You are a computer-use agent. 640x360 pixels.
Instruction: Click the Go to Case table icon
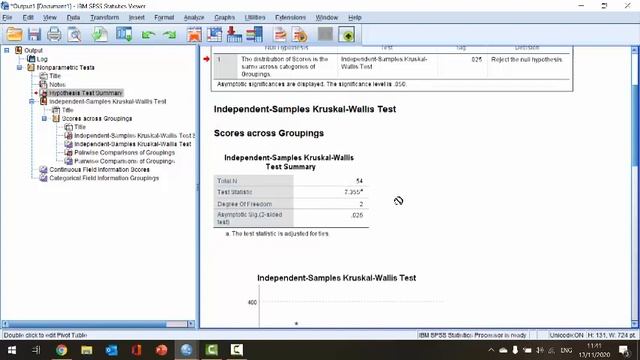(x=214, y=34)
